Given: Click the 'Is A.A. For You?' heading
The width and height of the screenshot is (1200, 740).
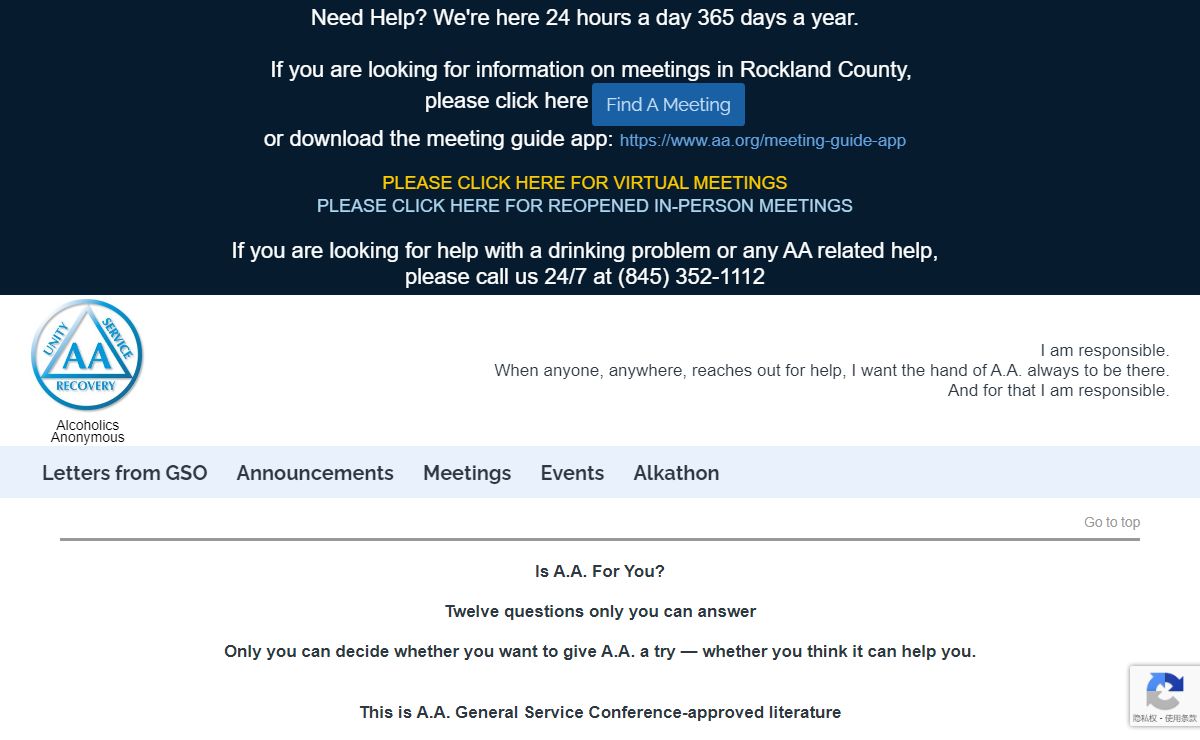Looking at the screenshot, I should (600, 572).
